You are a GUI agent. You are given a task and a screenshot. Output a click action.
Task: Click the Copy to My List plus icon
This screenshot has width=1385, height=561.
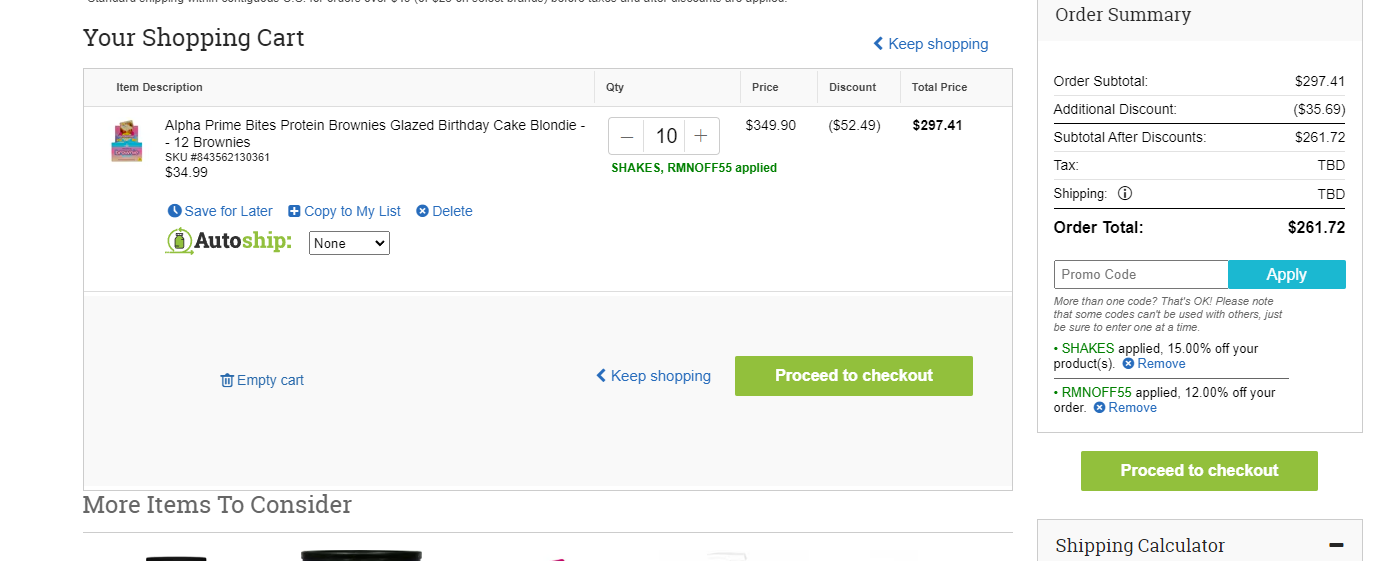(294, 211)
